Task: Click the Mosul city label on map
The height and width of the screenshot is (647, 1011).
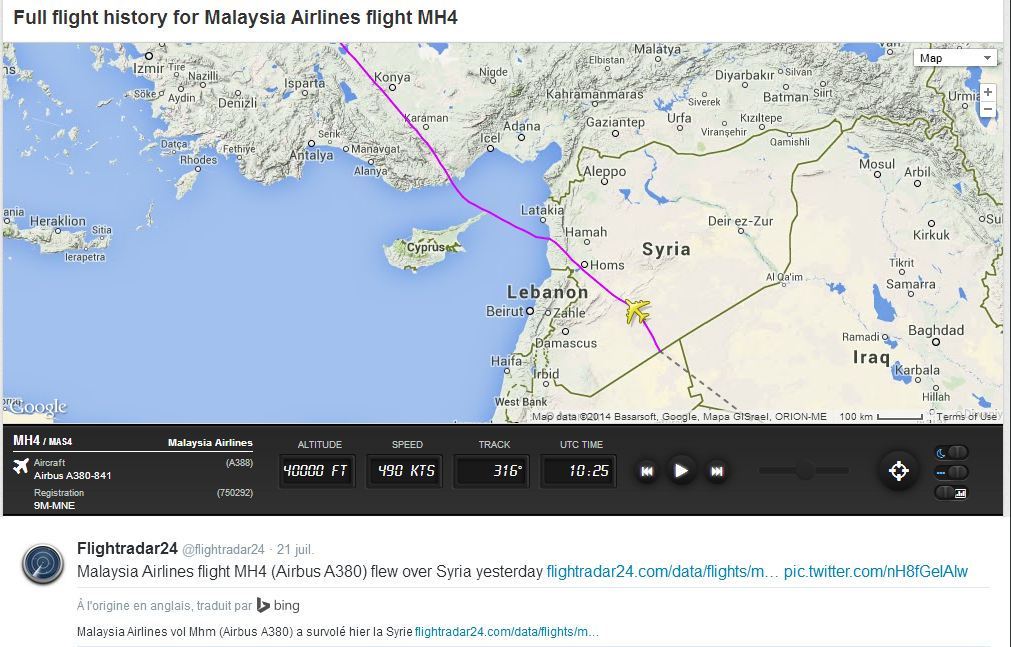Action: click(877, 164)
